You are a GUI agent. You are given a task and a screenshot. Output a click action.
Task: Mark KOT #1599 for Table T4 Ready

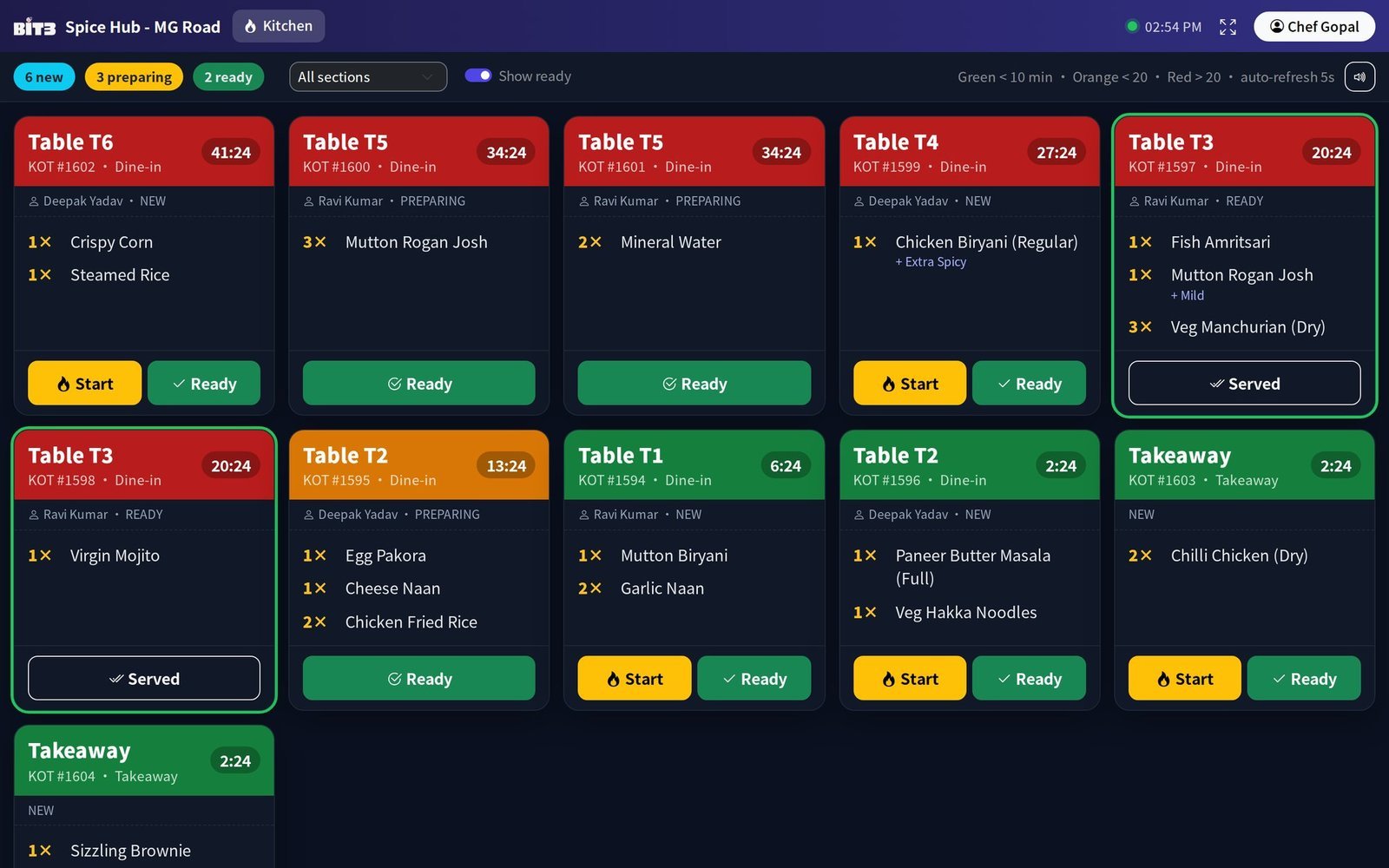(1029, 383)
